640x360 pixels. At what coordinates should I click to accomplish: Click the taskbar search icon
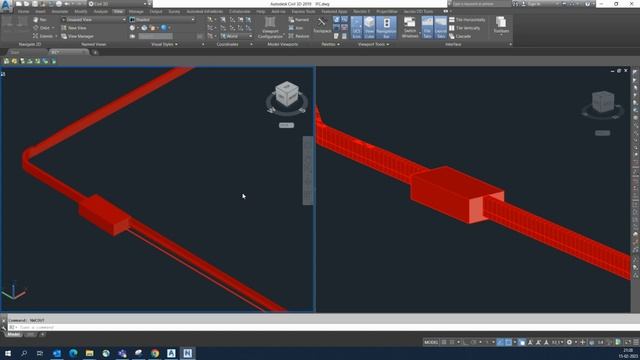[24, 353]
